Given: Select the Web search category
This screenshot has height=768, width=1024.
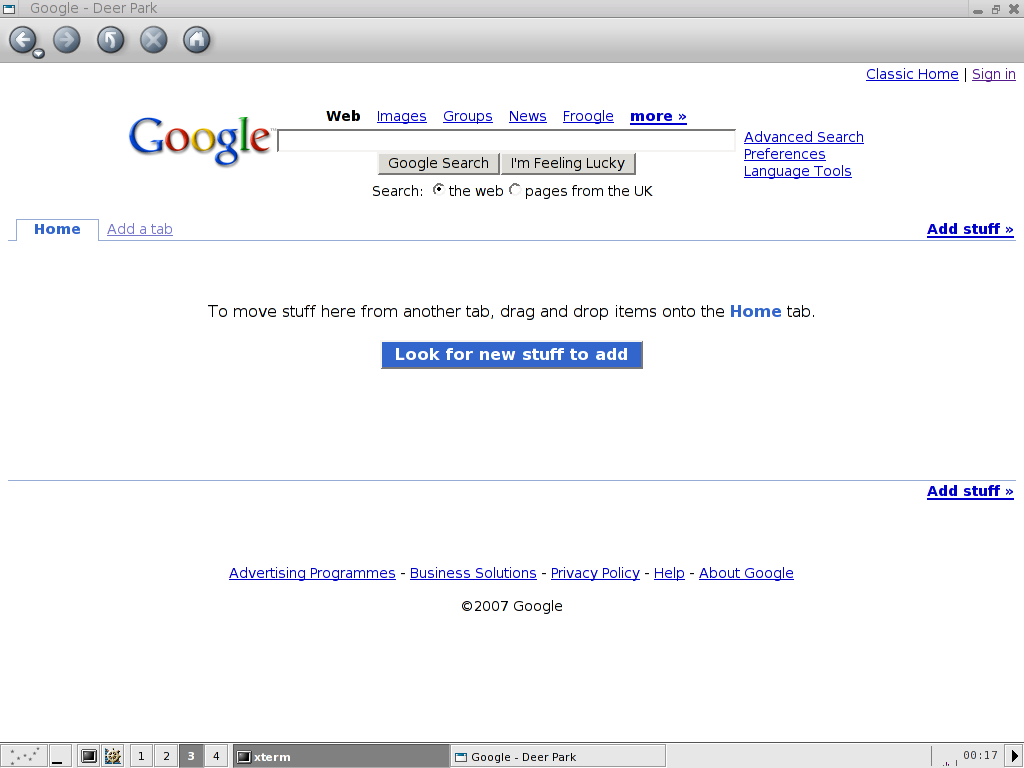Looking at the screenshot, I should pos(343,116).
